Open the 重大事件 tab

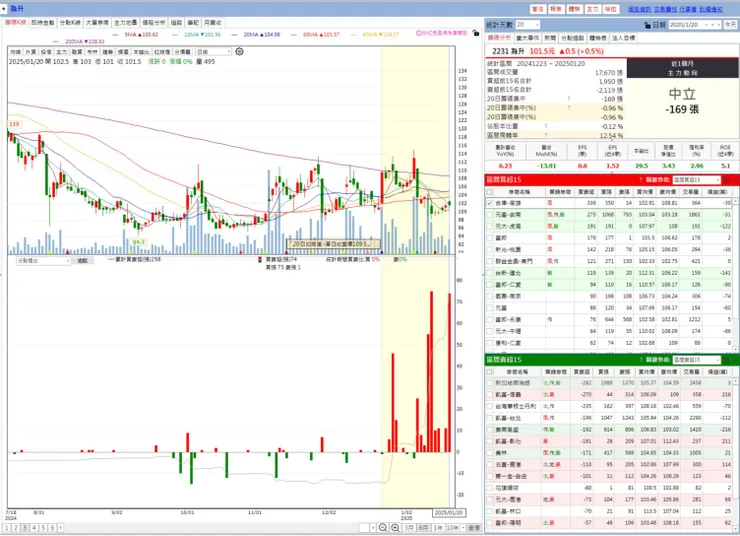click(528, 38)
